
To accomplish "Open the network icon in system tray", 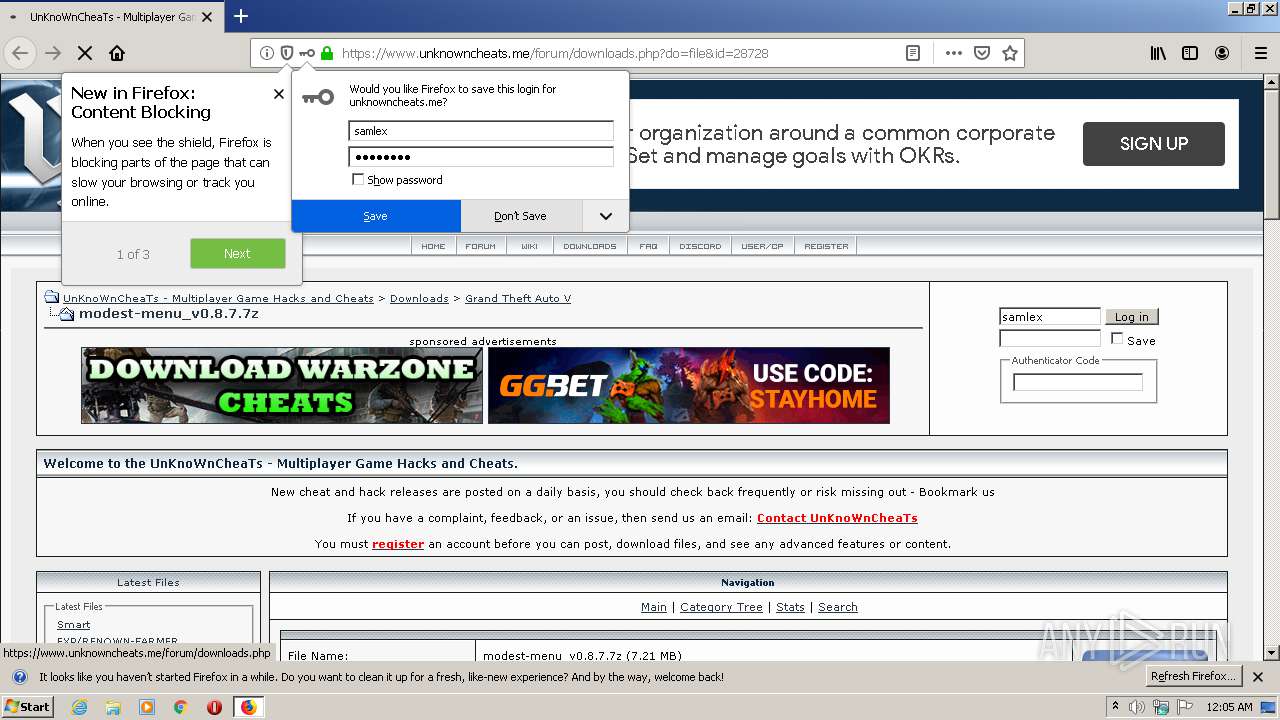I will pos(1161,707).
